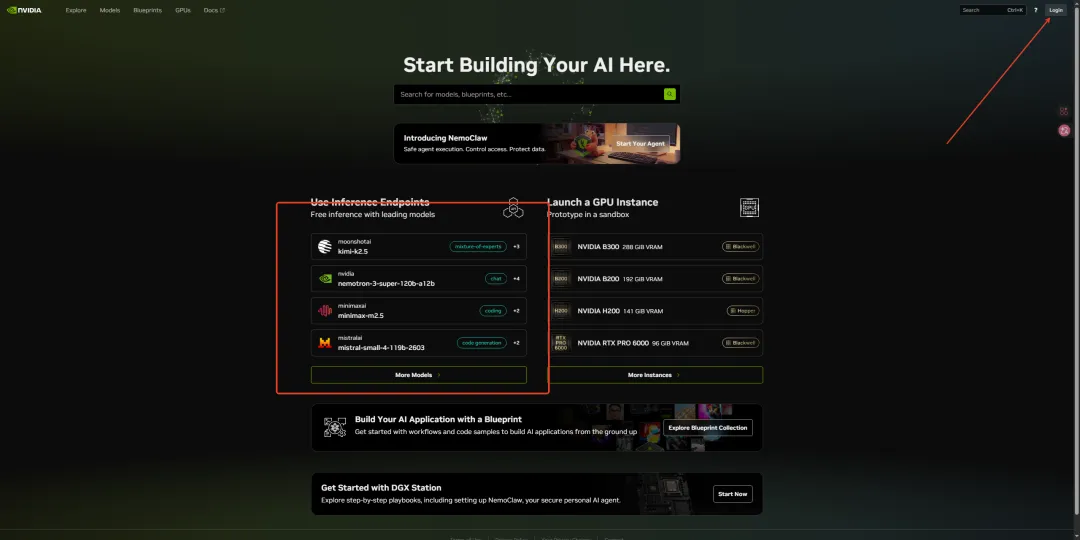Click the NVIDIA logo in header
Image resolution: width=1080 pixels, height=540 pixels.
[24, 10]
